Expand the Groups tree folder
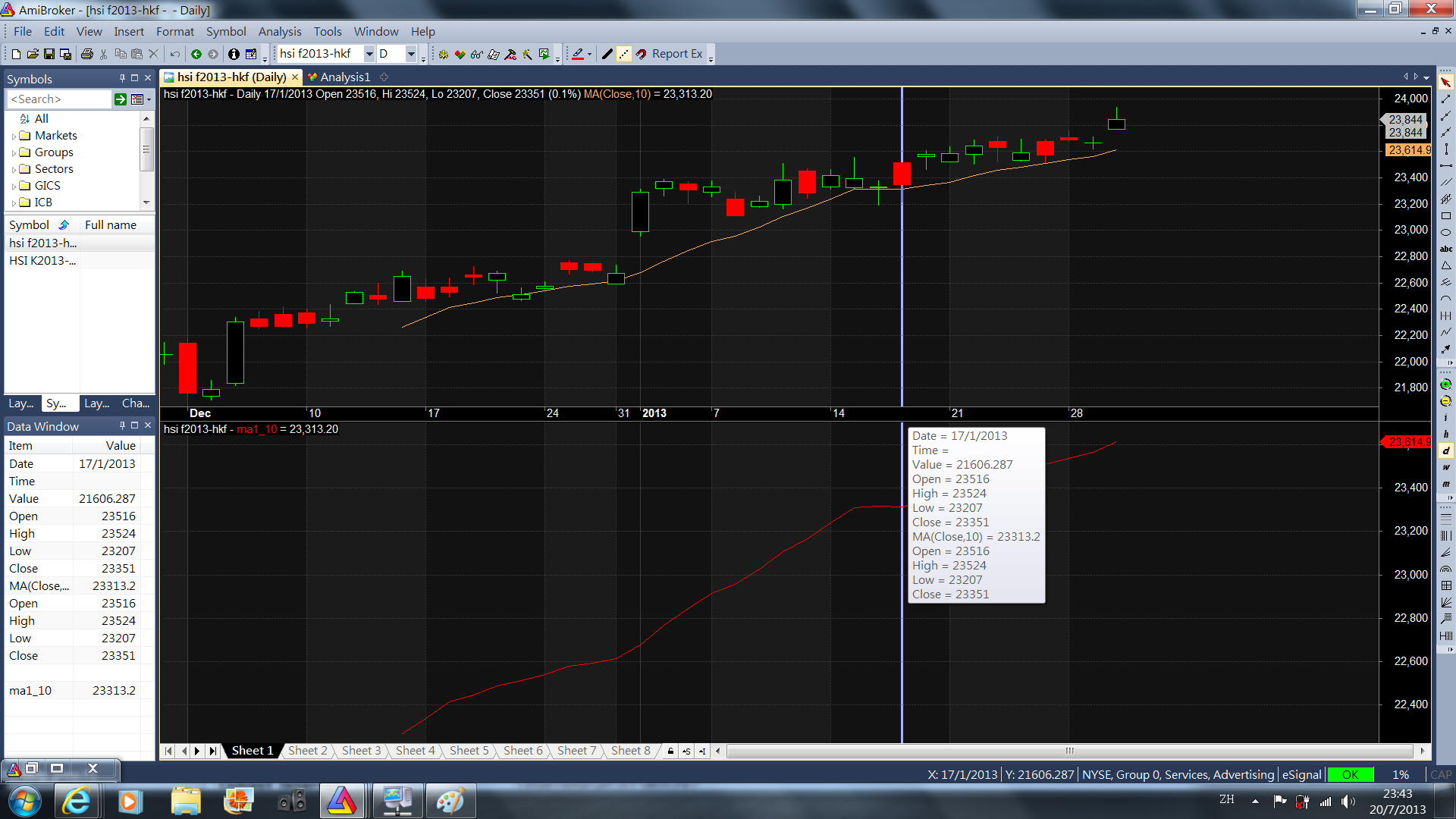The width and height of the screenshot is (1456, 819). [x=14, y=153]
